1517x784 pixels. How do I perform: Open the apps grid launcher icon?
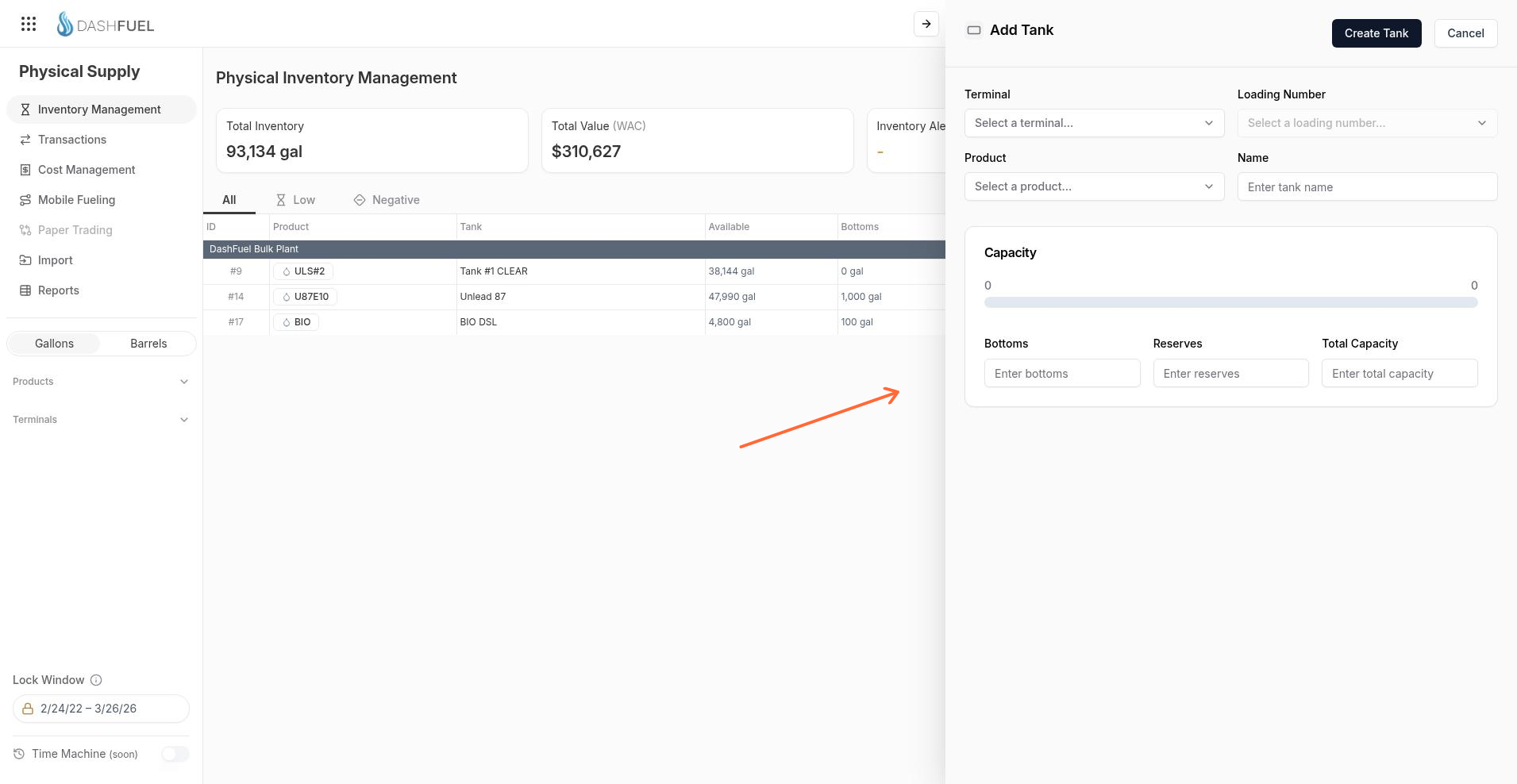coord(29,24)
